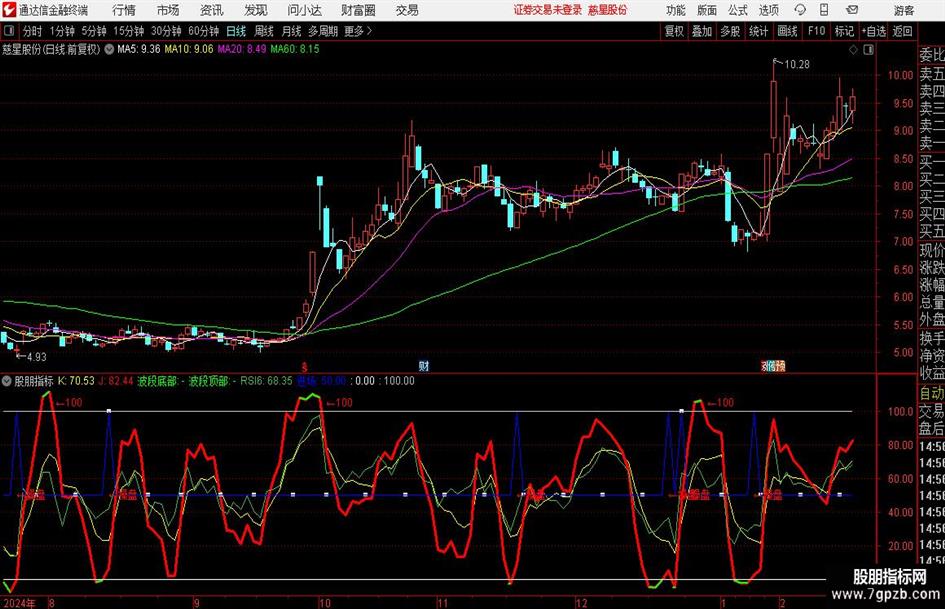Image resolution: width=945 pixels, height=609 pixels.
Task: Open the 交易 menu
Action: click(407, 10)
